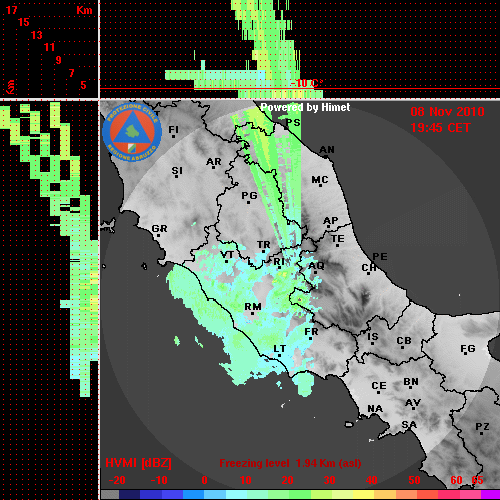Select the date "08 Nov 2010"
This screenshot has height=500, width=500.
[447, 112]
